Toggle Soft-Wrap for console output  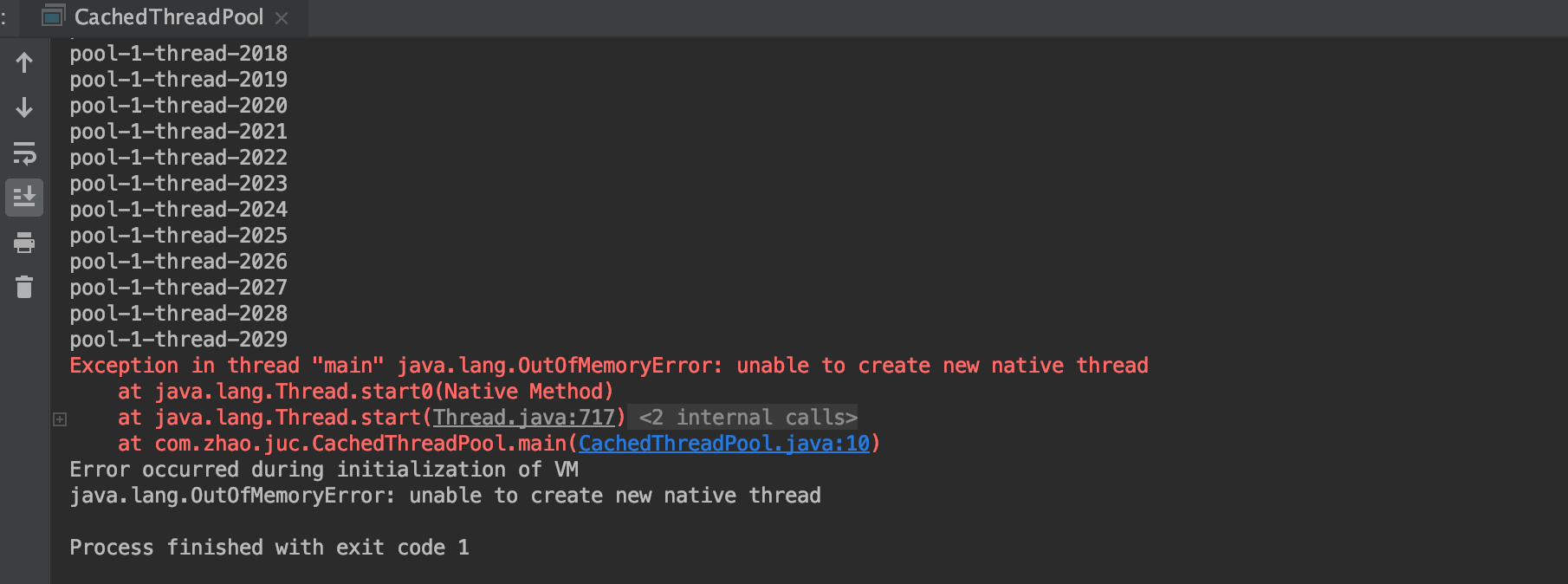(24, 153)
